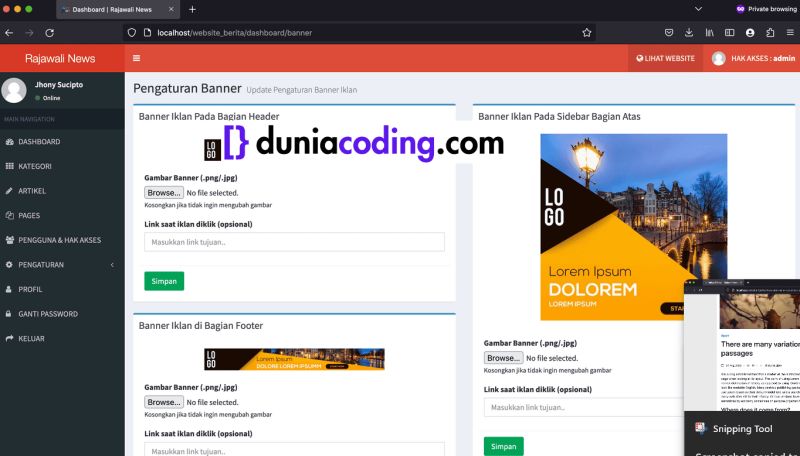Open the list all tabs chevron
This screenshot has width=800, height=456.
[698, 9]
